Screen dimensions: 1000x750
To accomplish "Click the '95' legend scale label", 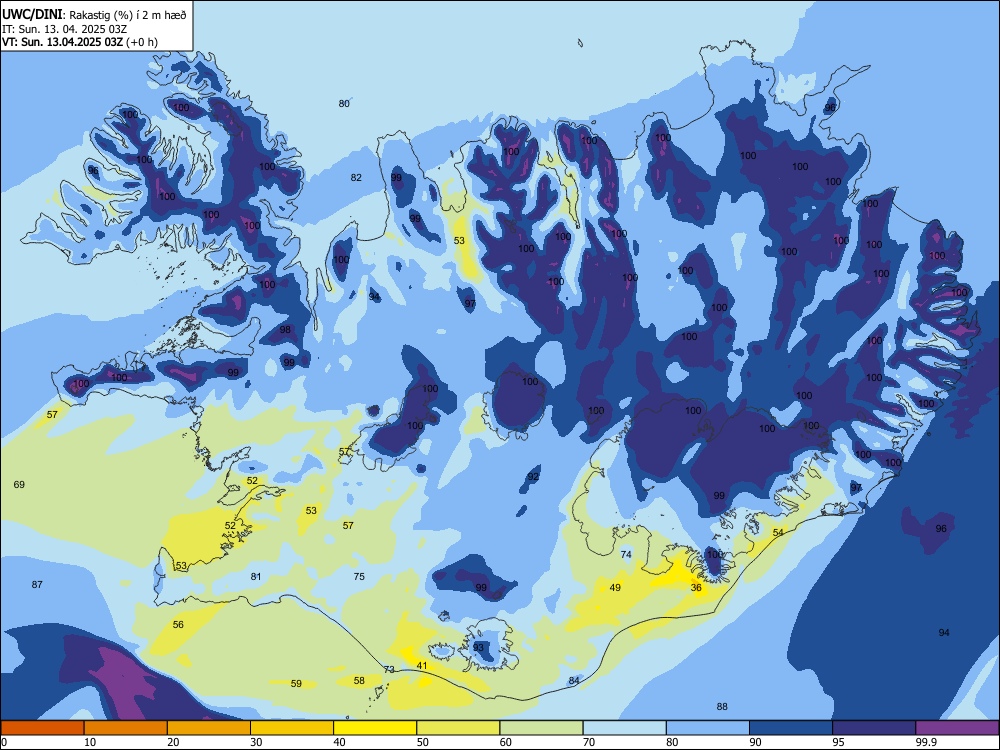I will pos(838,742).
